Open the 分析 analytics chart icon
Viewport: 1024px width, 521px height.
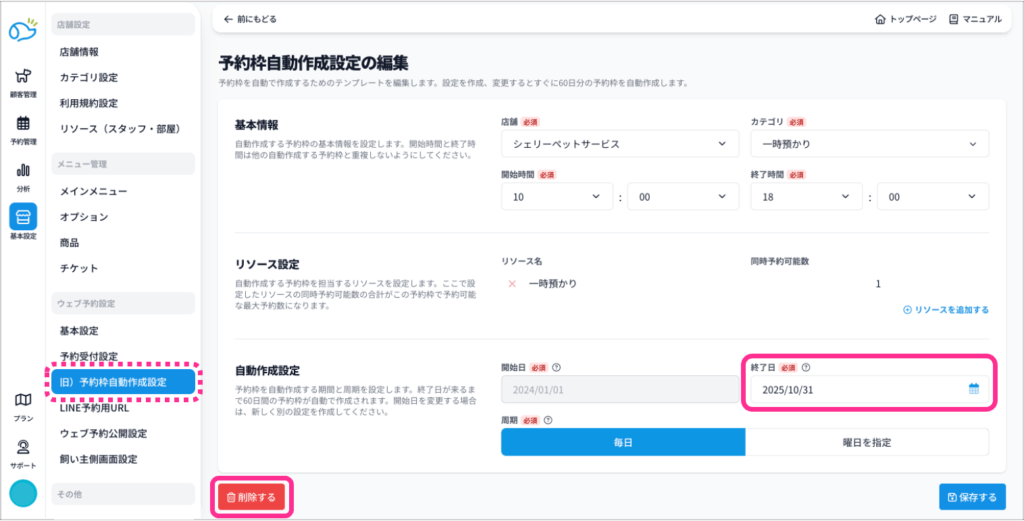(22, 171)
